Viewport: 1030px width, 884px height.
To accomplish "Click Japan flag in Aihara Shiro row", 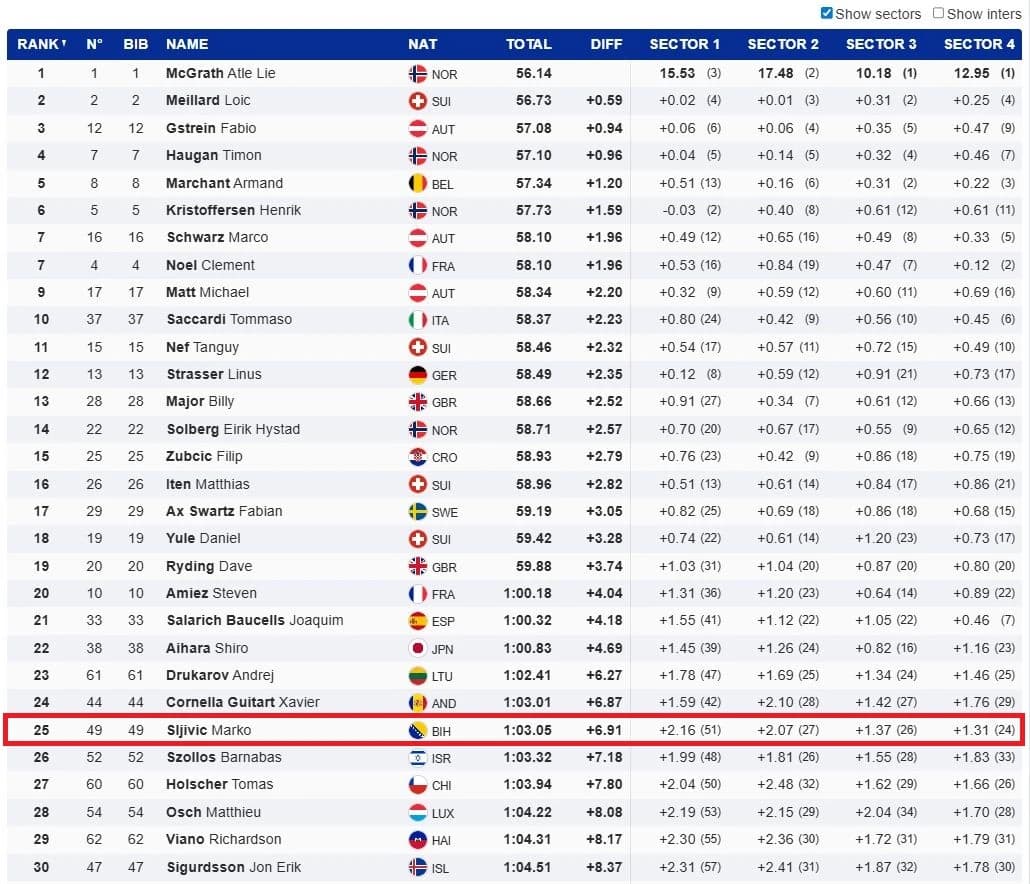I will (x=418, y=648).
